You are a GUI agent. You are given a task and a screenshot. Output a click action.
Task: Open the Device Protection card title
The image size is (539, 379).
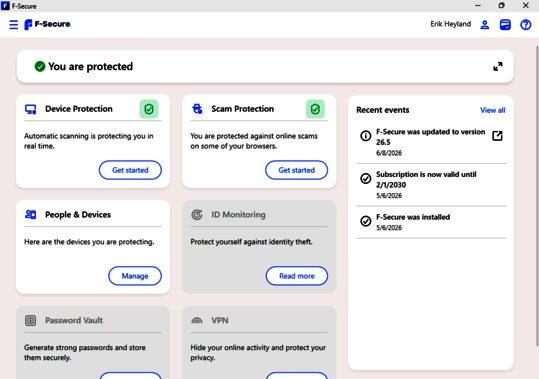(79, 109)
